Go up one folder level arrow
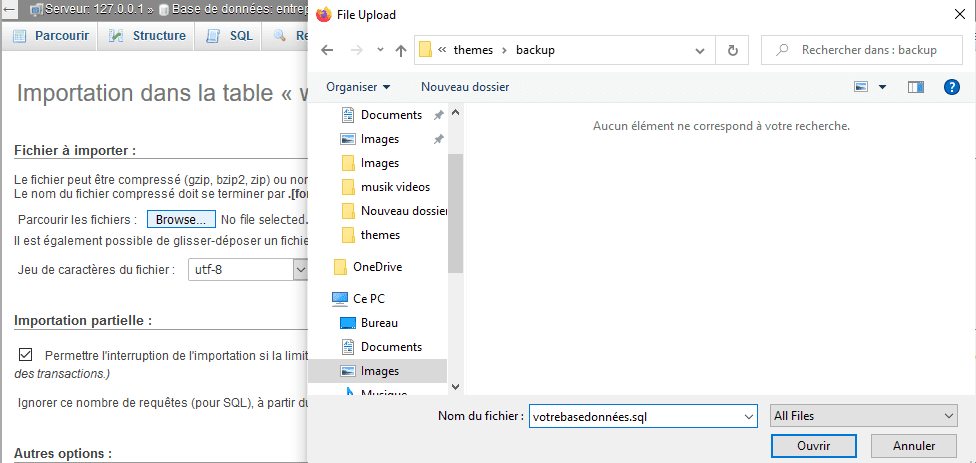The width and height of the screenshot is (976, 463). click(401, 50)
